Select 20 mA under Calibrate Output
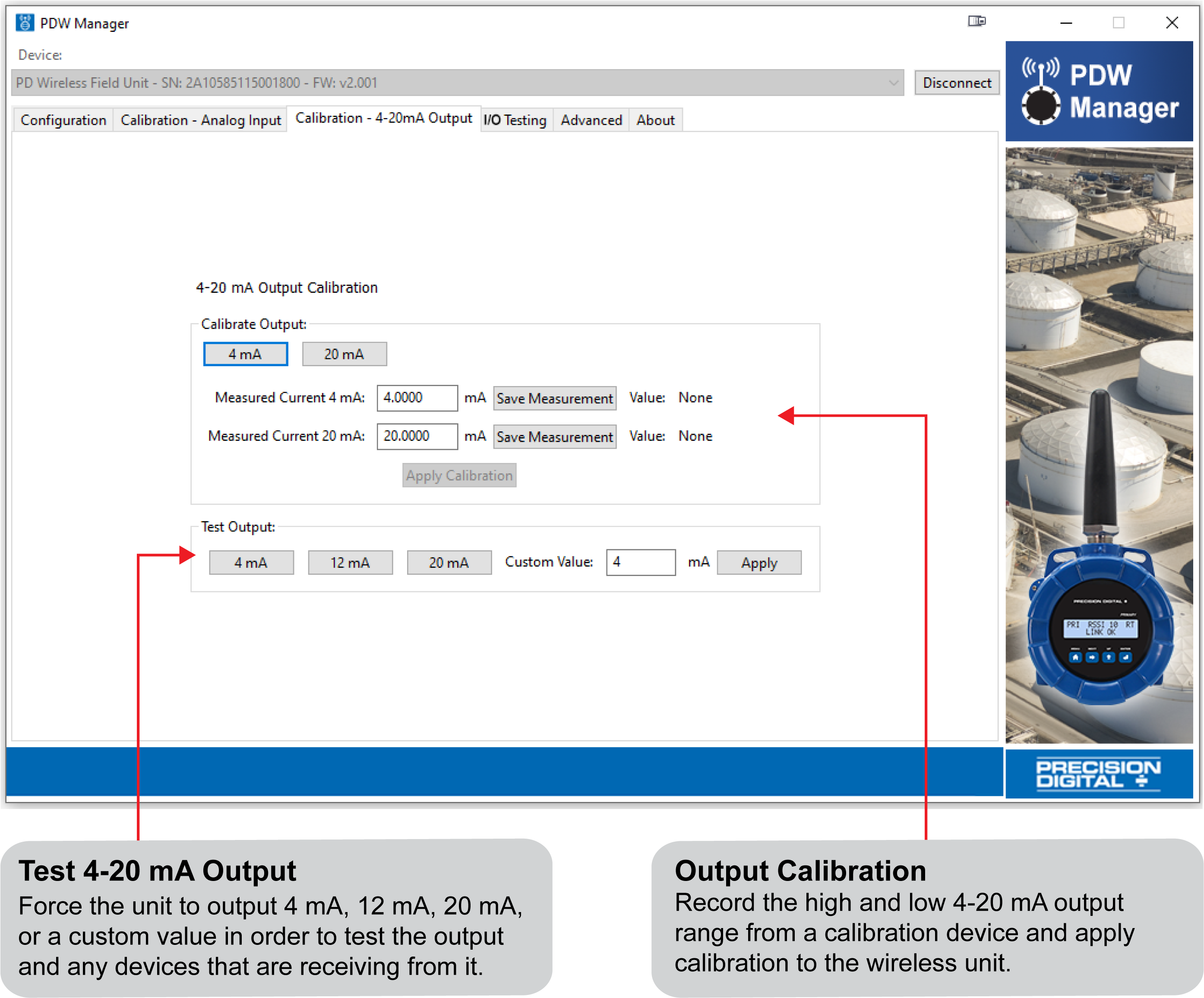Viewport: 1204px width, 998px height. pyautogui.click(x=344, y=354)
